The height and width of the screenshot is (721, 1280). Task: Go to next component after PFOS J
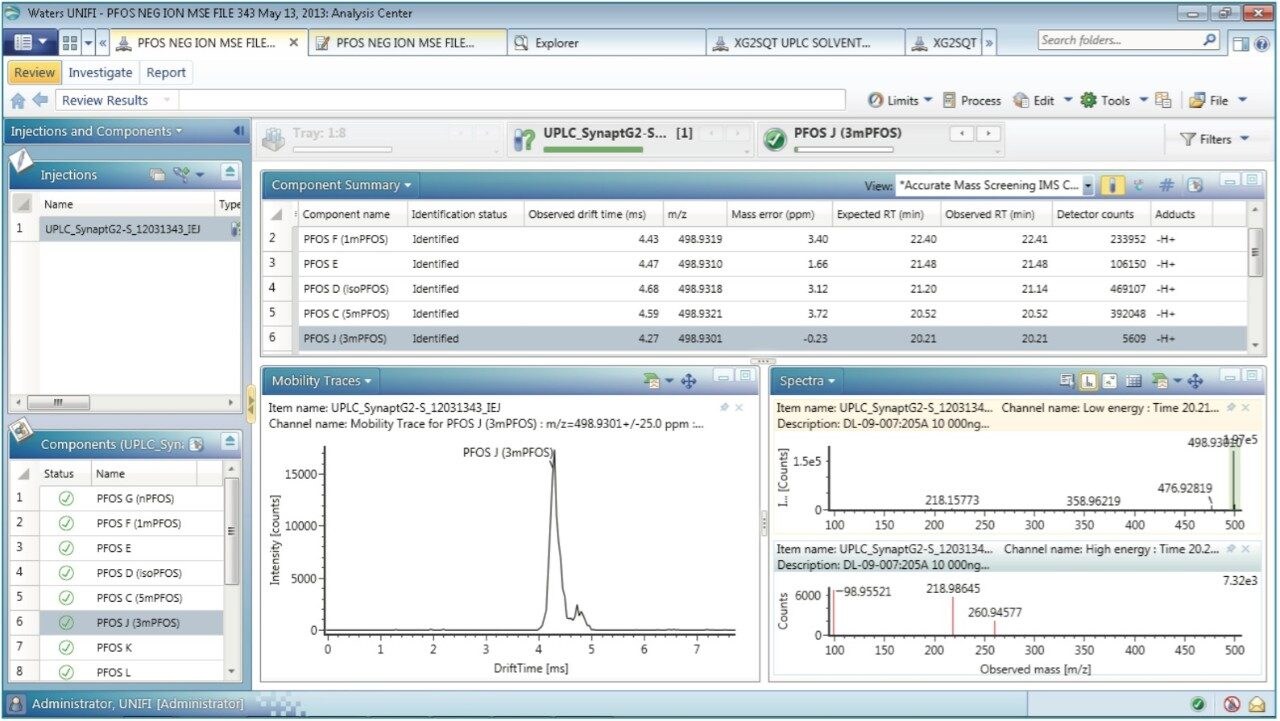(x=989, y=133)
